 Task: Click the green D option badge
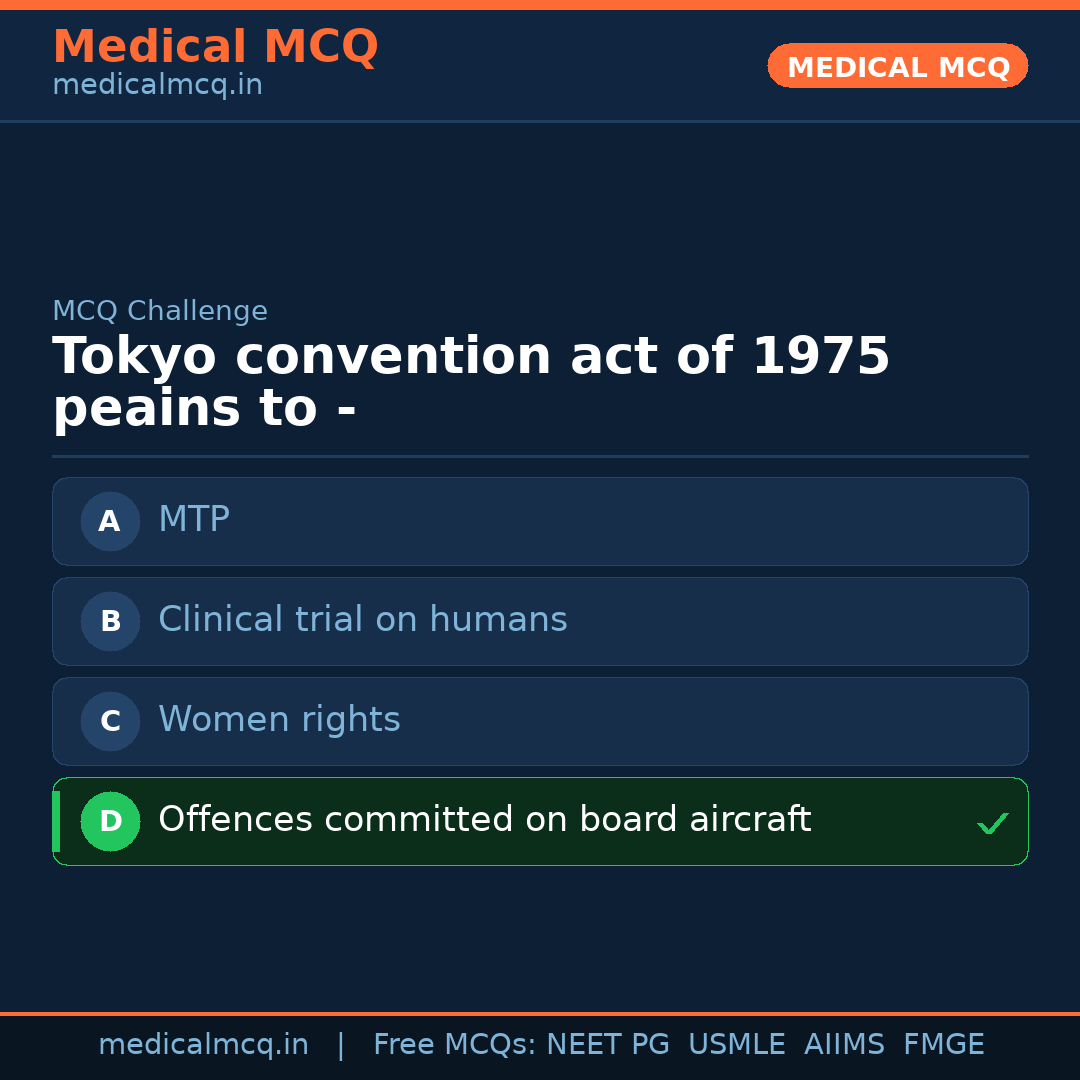[x=110, y=821]
